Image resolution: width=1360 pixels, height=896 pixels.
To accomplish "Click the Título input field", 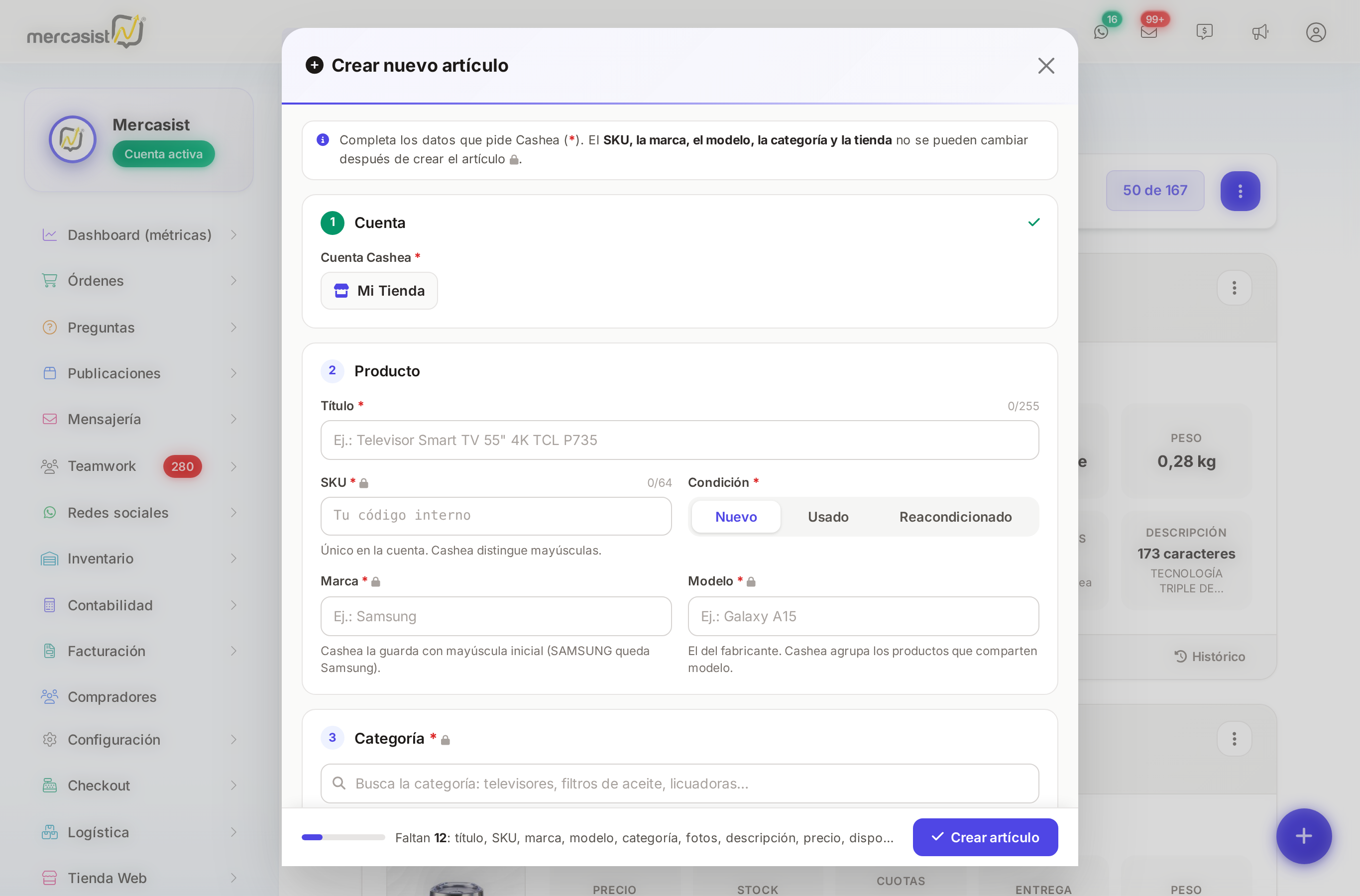I will (680, 440).
